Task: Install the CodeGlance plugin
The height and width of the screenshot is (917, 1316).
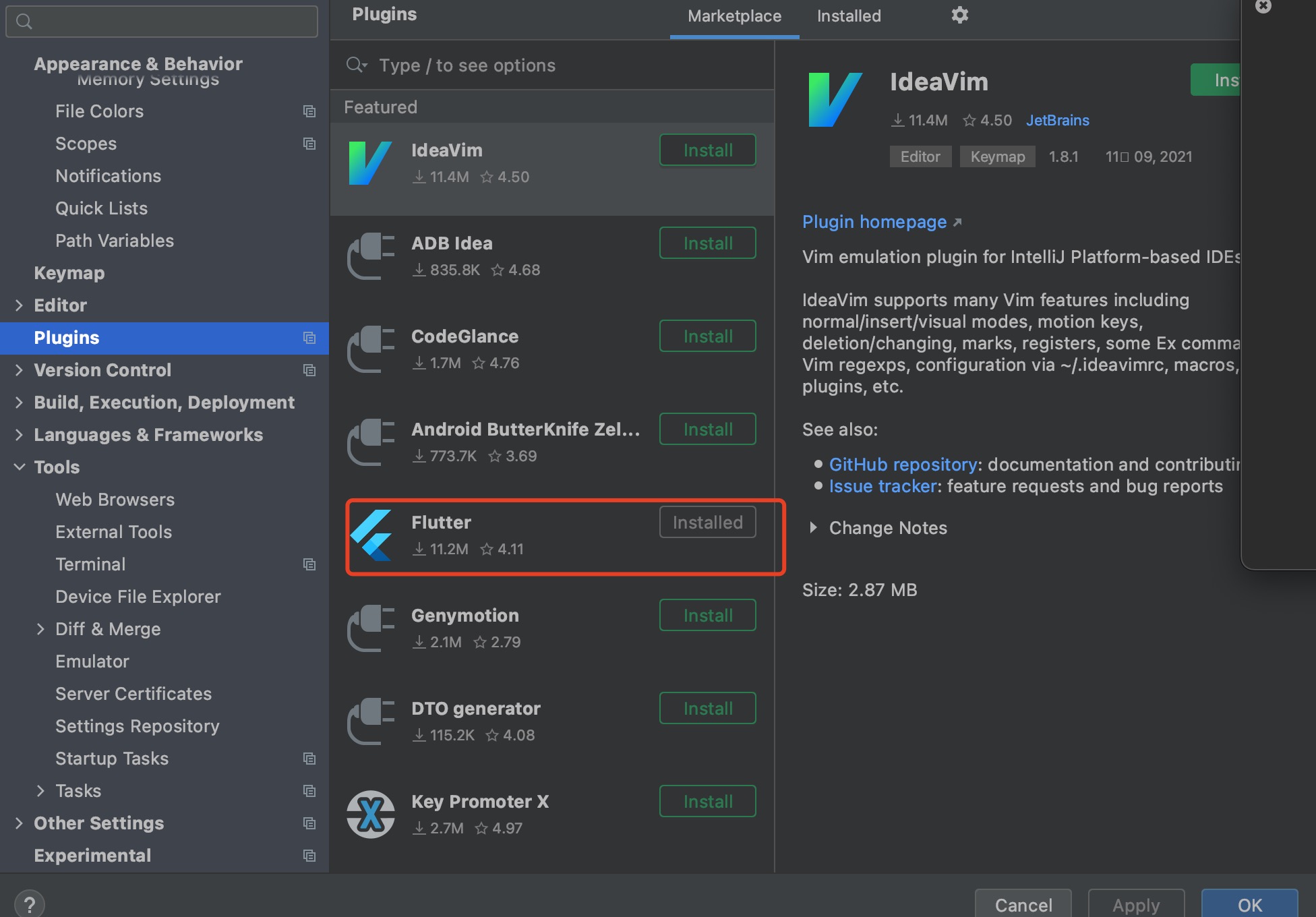Action: coord(708,336)
